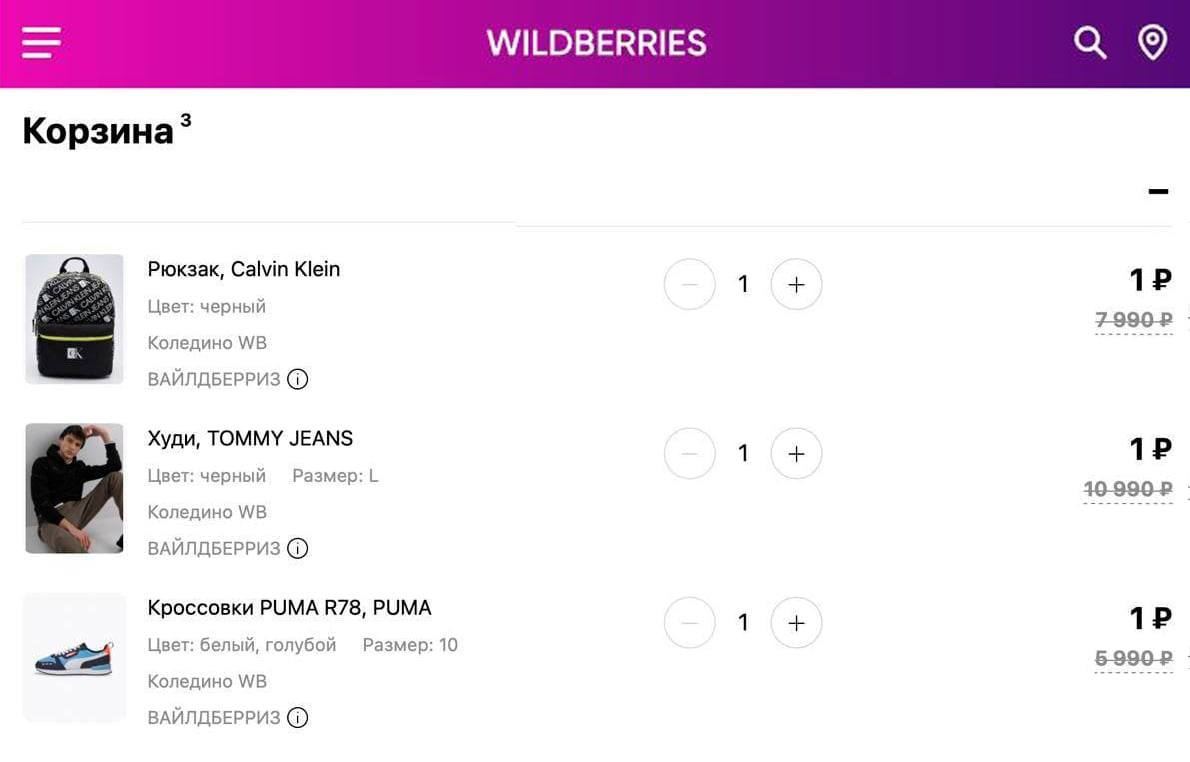The image size is (1190, 762).
Task: Open the Худи, TOMMY JEANS product link
Action: pos(250,438)
